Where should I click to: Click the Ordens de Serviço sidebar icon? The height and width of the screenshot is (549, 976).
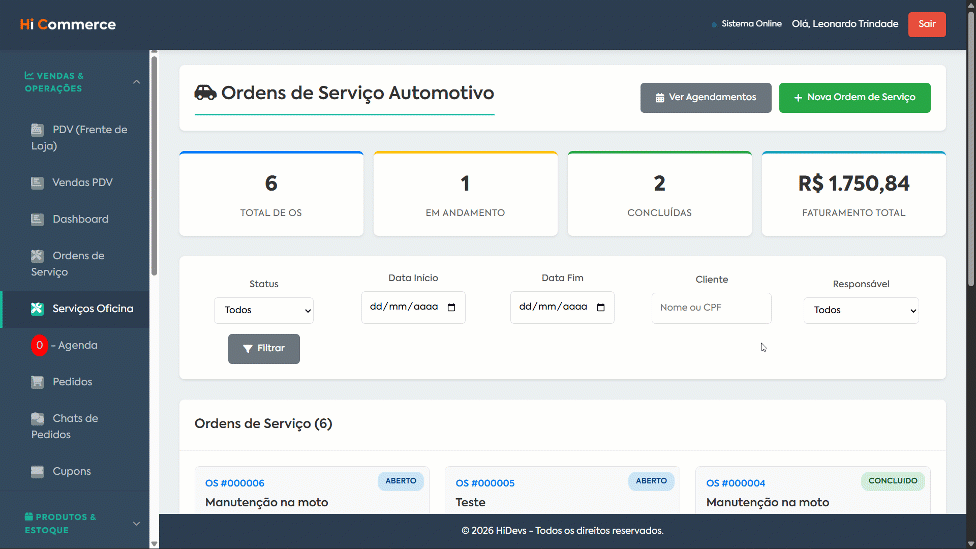[x=37, y=256]
